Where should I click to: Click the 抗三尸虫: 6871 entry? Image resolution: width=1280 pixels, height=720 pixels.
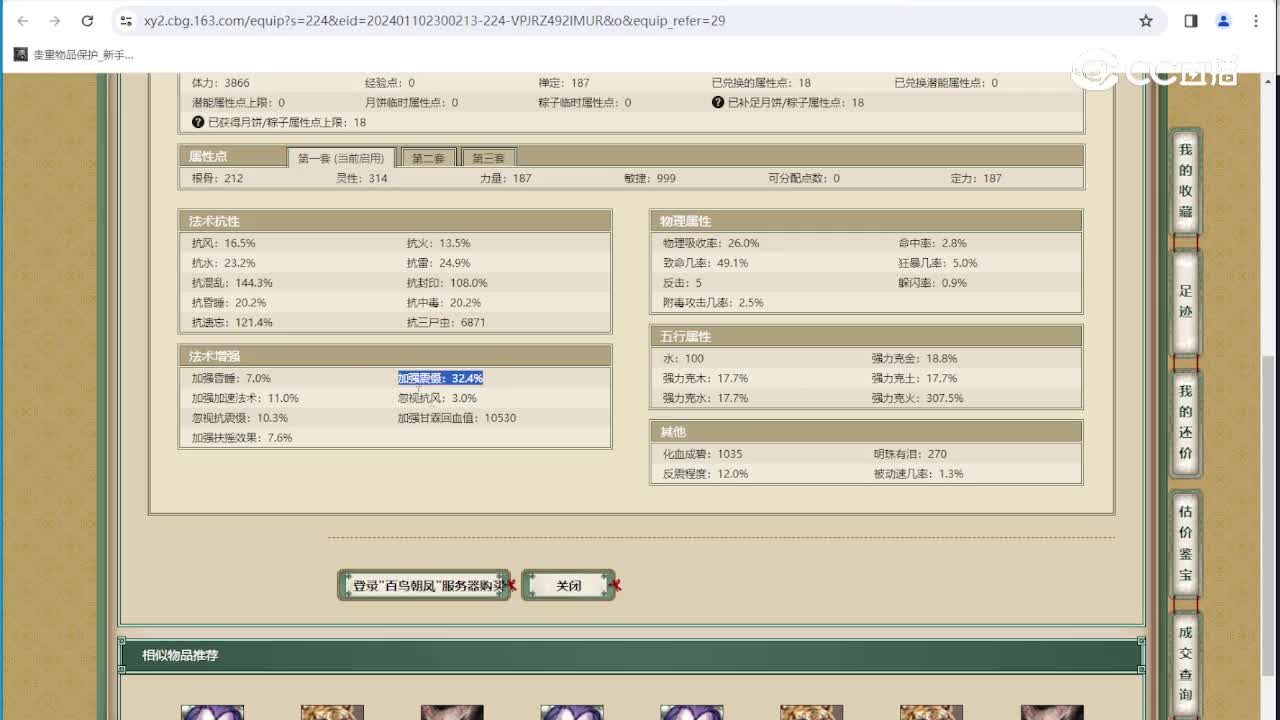(446, 322)
